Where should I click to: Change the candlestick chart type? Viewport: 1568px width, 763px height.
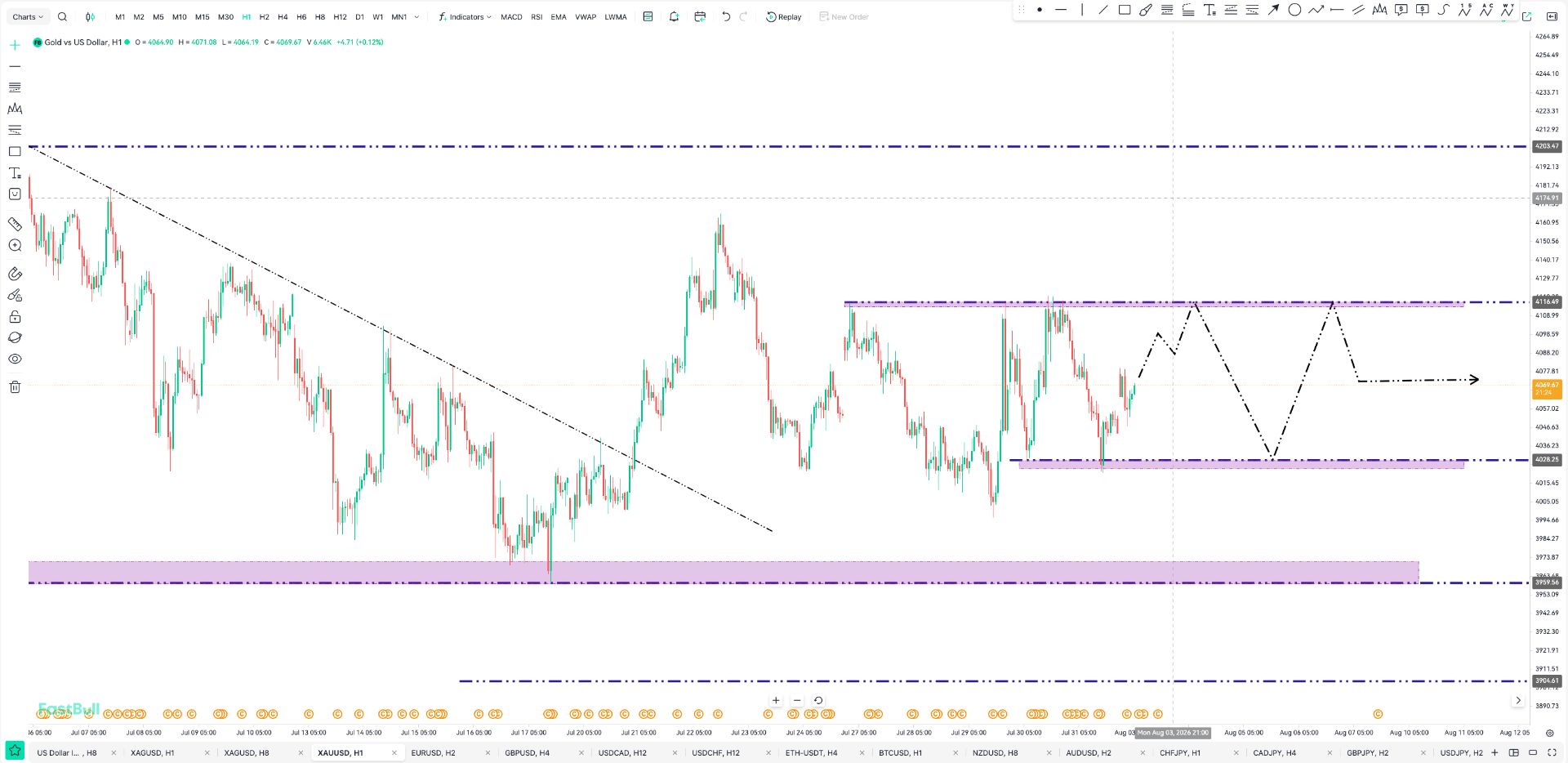point(90,17)
